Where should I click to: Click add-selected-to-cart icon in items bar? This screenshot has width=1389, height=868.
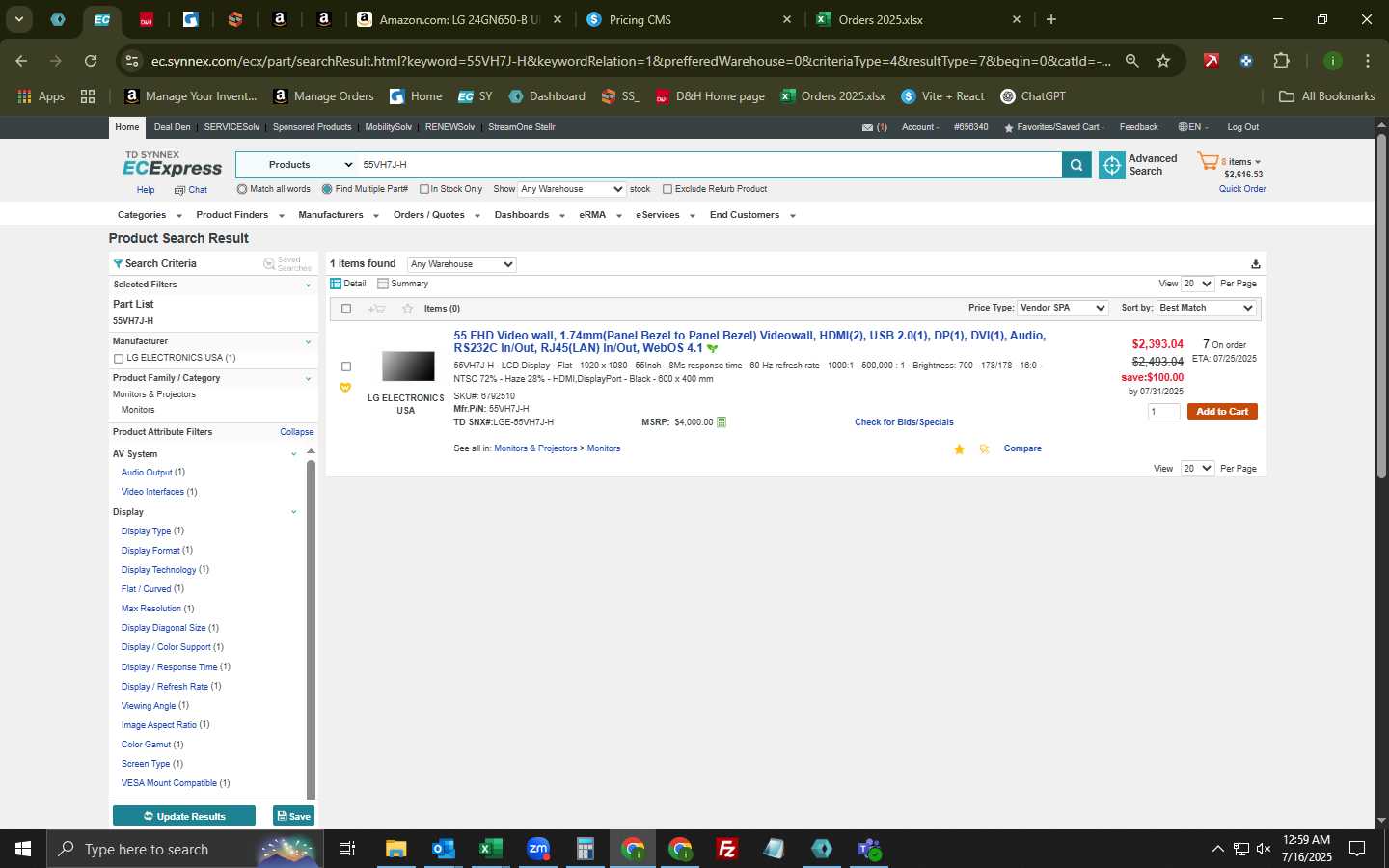tap(376, 309)
